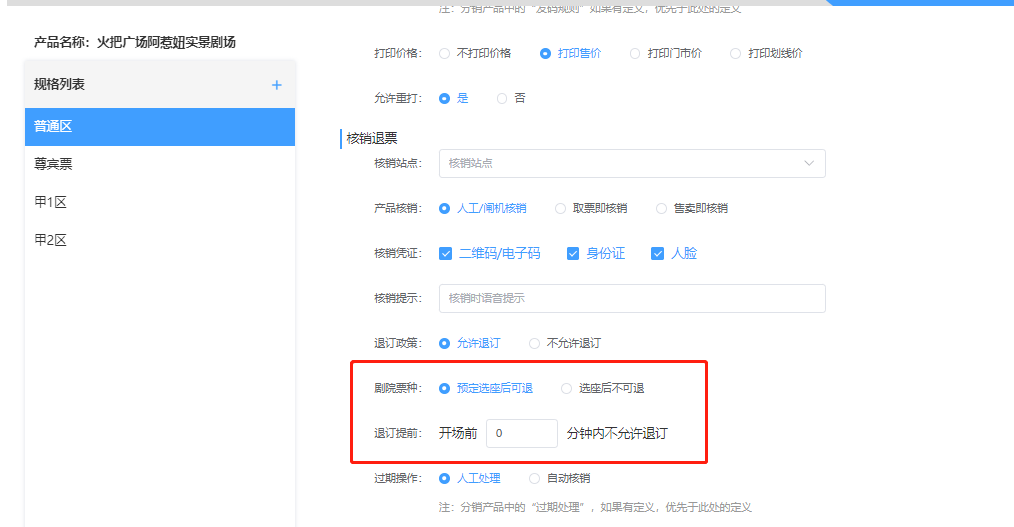
Task: Select the 打印划线价 radio button
Action: coord(736,54)
